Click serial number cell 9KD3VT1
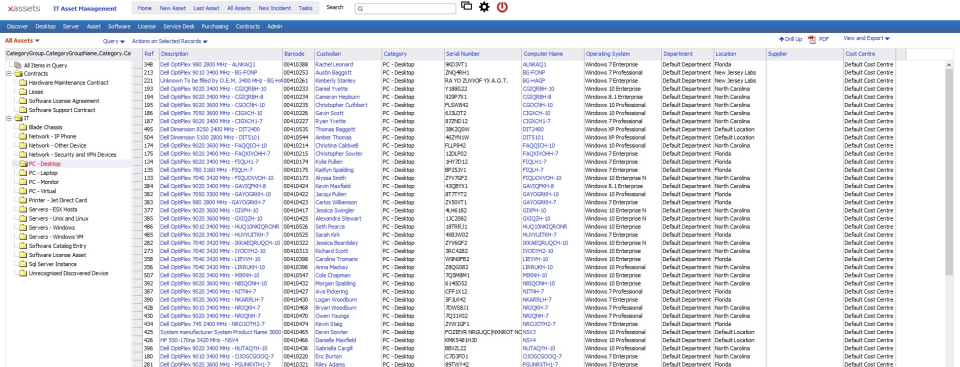The image size is (960, 367). [x=456, y=64]
